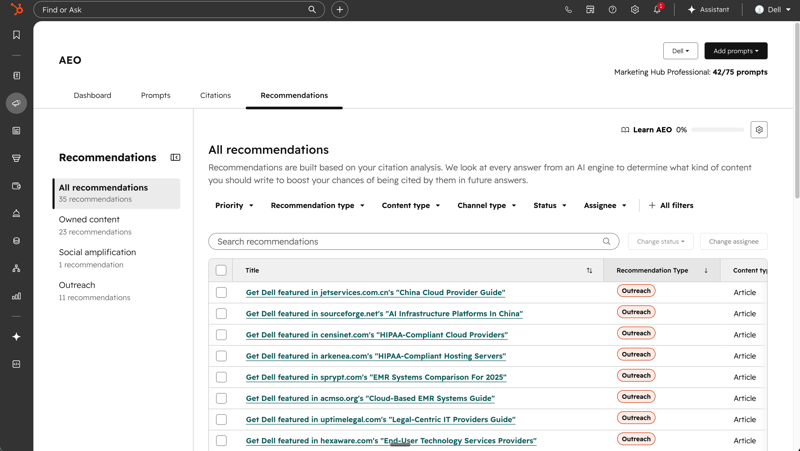Click the Learn AEO progress bar
800x451 pixels.
point(717,130)
